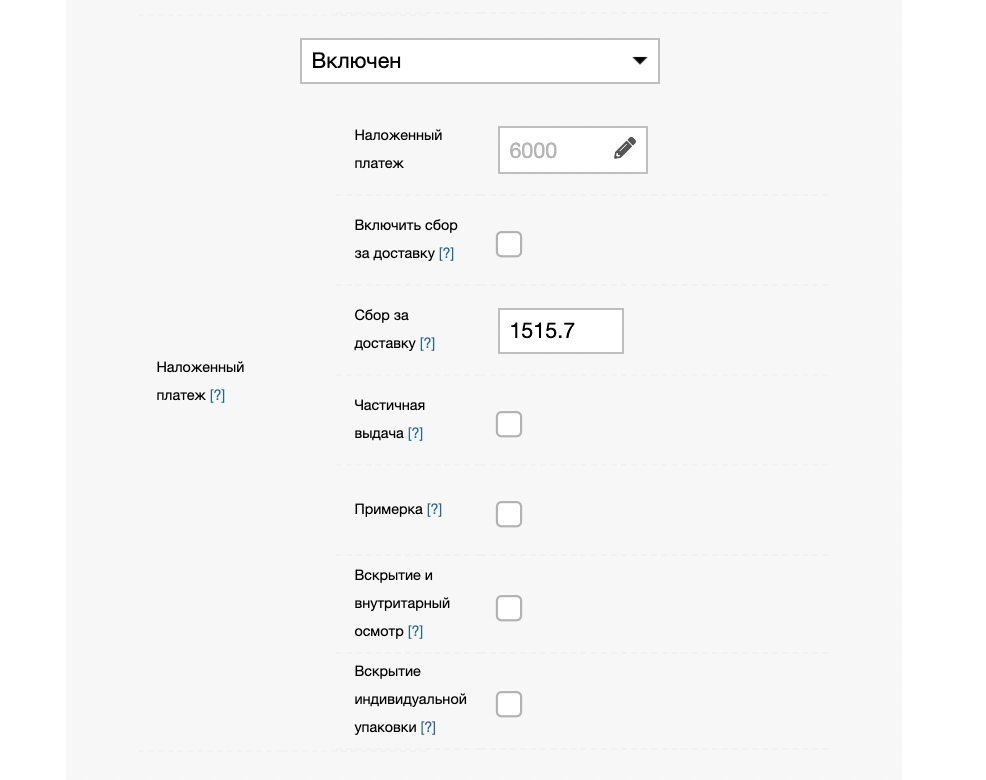Focus the Сбор за доставку input field
This screenshot has height=780, width=986.
(560, 331)
